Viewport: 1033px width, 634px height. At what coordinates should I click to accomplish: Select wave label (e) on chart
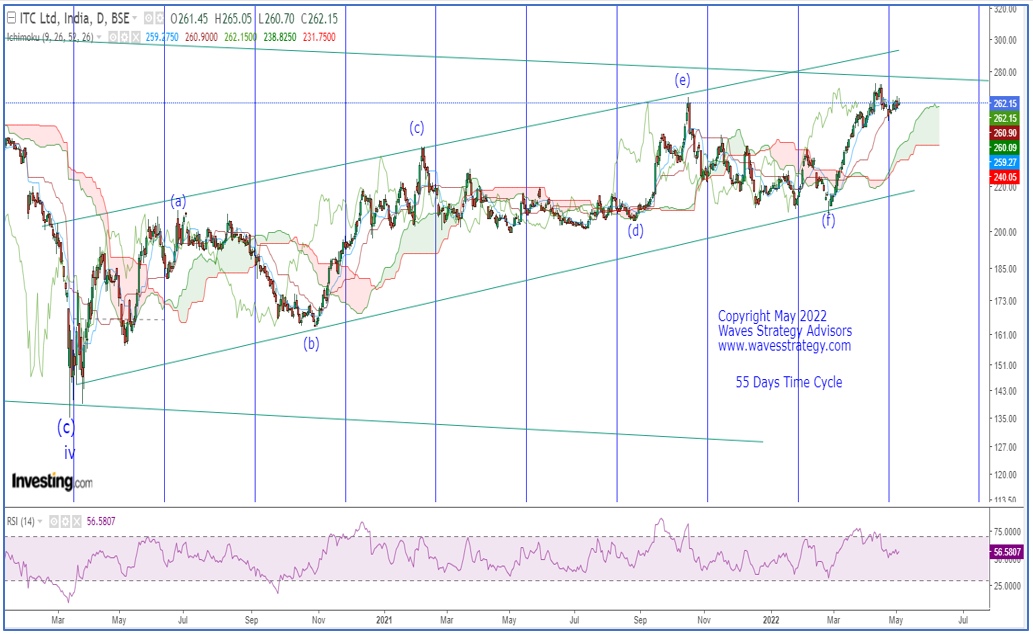tap(682, 80)
